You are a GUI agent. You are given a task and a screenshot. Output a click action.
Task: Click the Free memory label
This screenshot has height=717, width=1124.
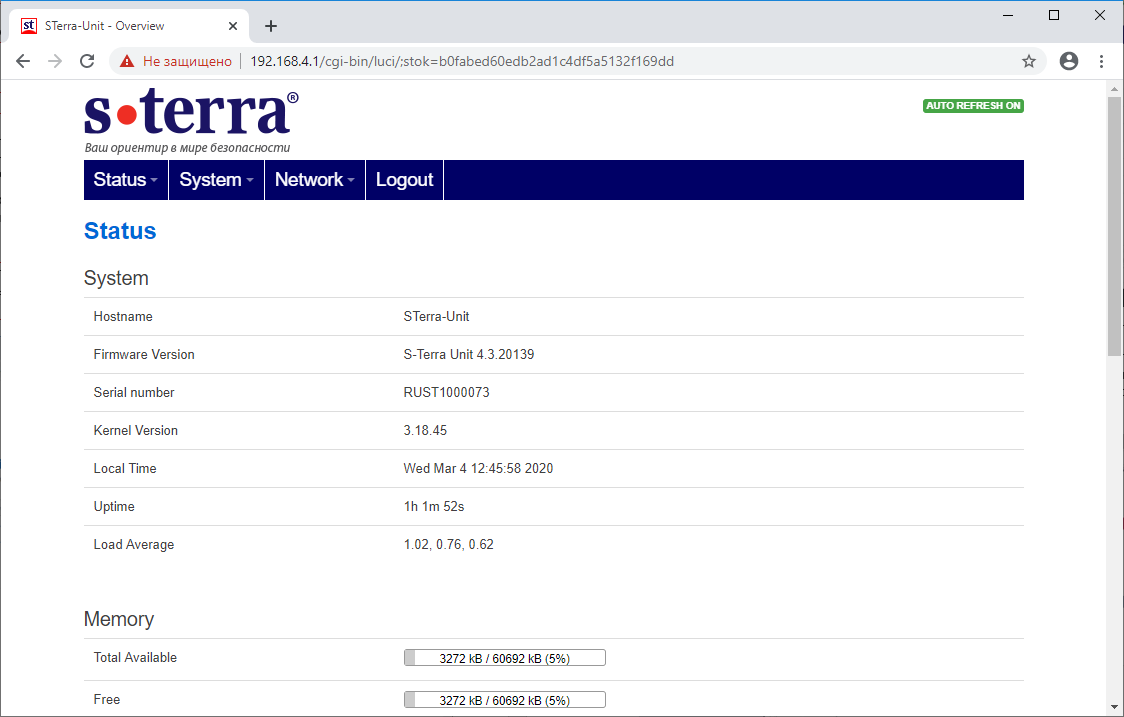pos(107,699)
